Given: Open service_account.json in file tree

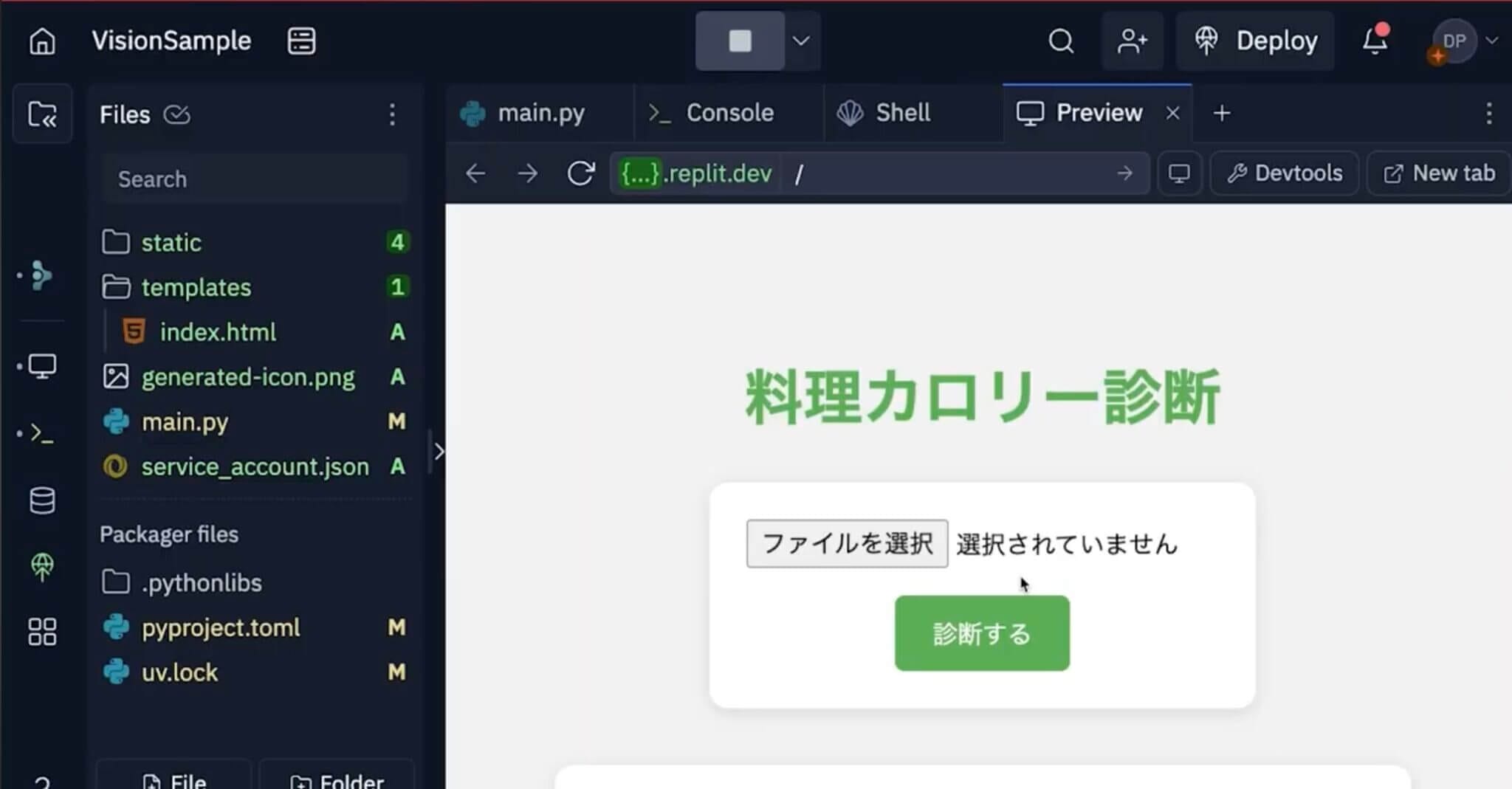Looking at the screenshot, I should (255, 466).
